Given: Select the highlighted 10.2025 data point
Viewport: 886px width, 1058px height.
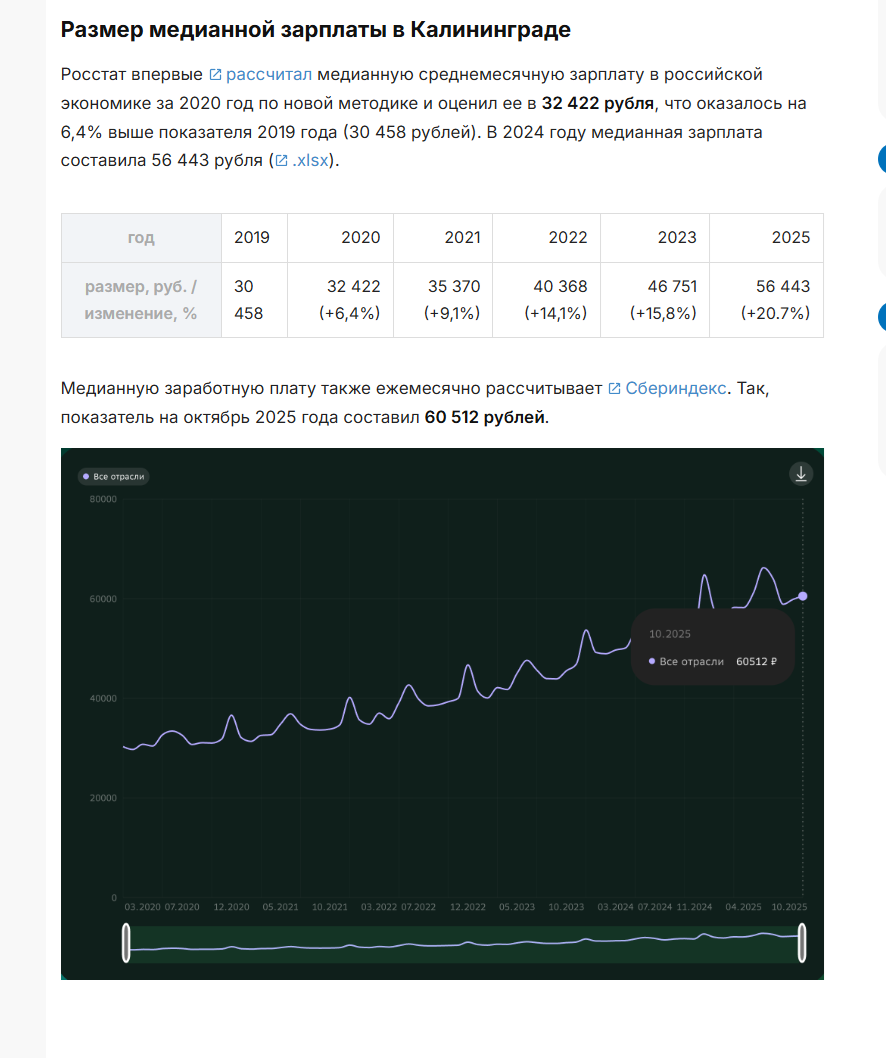Looking at the screenshot, I should point(802,596).
